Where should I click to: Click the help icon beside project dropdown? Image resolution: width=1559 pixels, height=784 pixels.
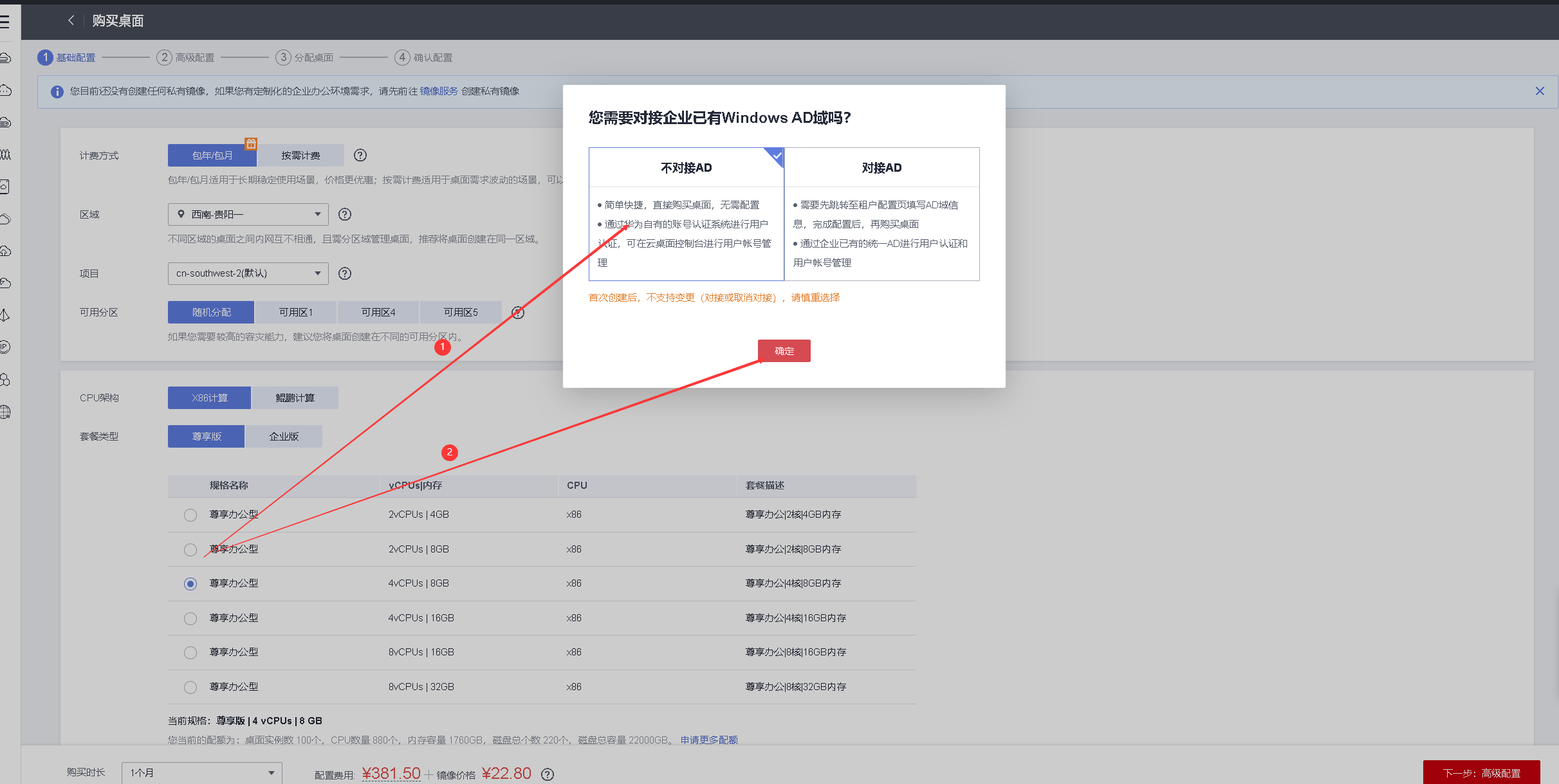(x=345, y=273)
